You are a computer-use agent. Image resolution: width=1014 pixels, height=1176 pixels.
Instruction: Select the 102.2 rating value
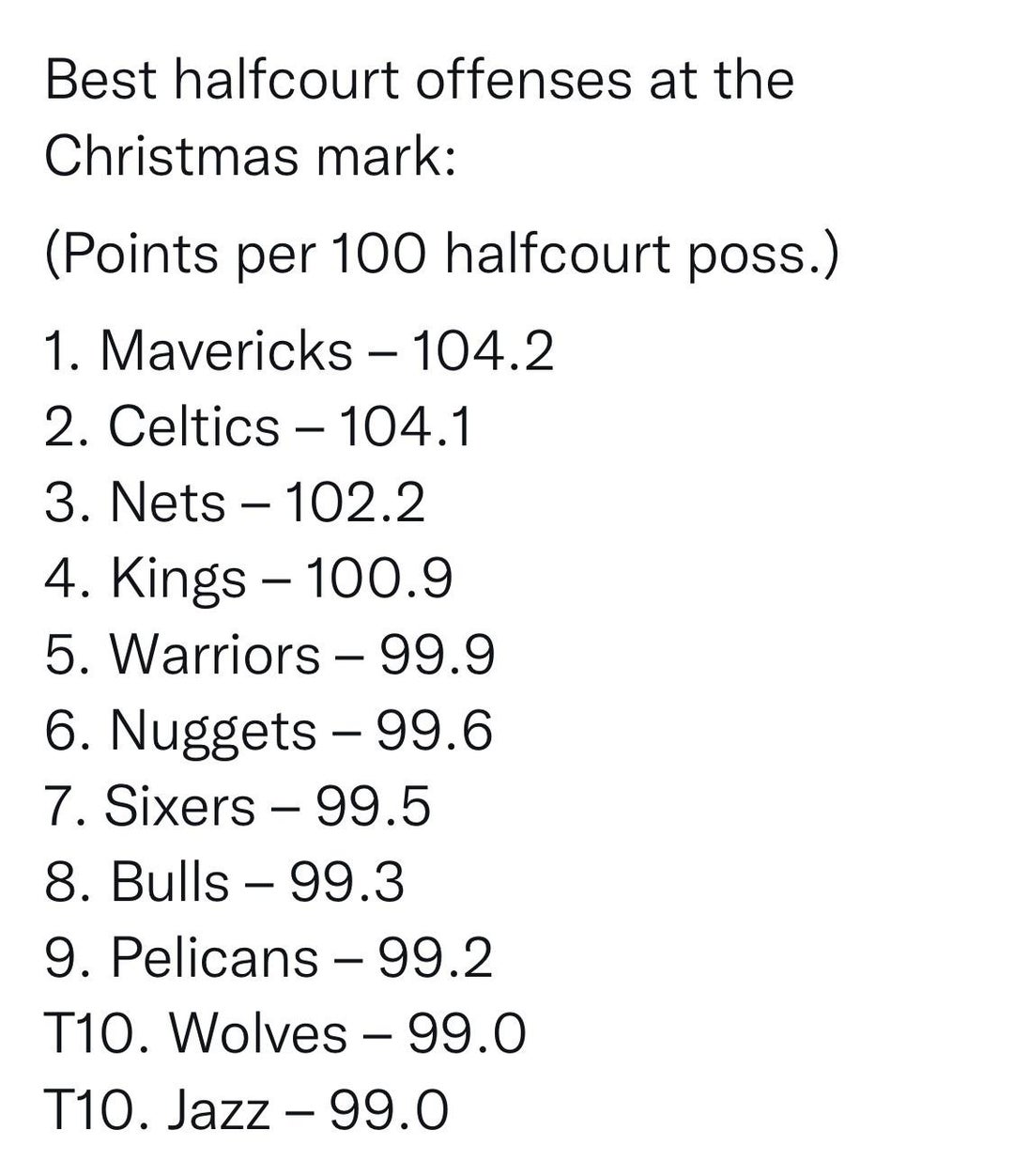click(354, 503)
